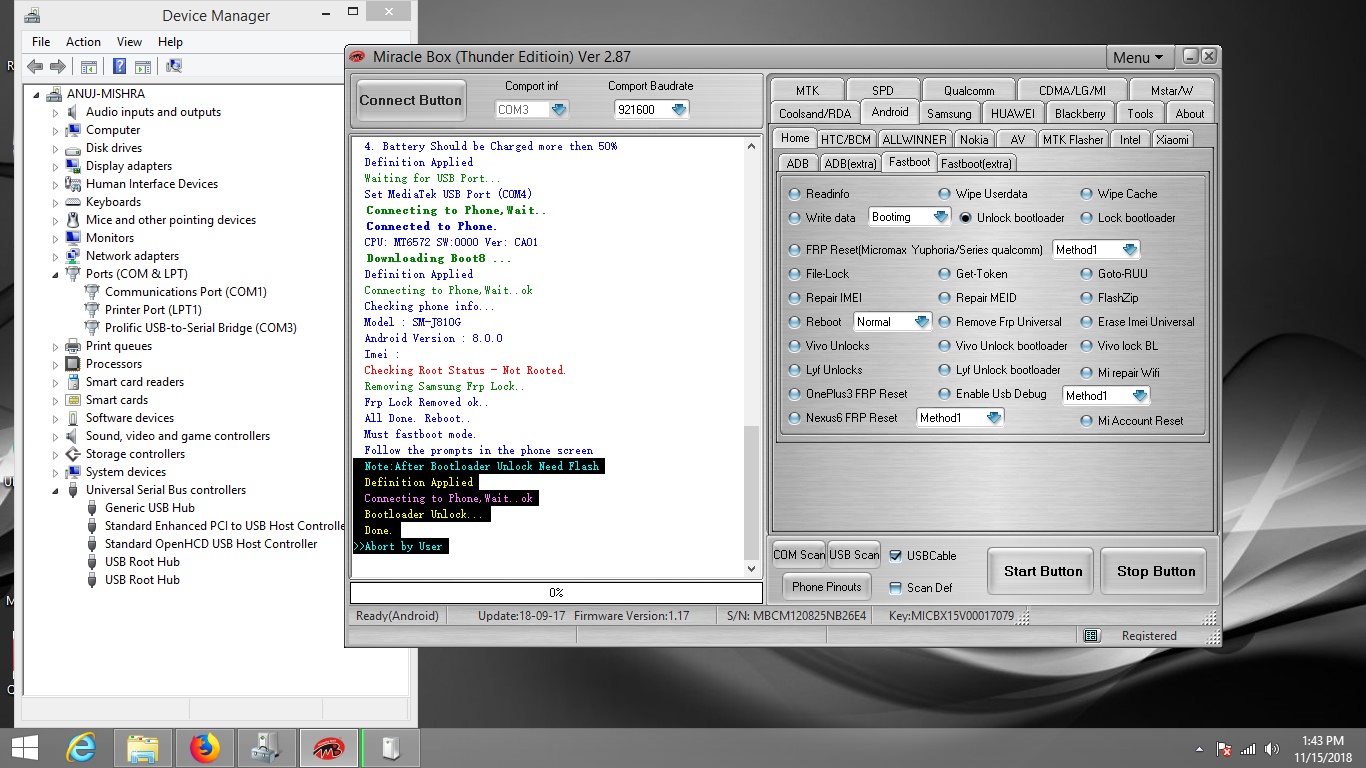Click volume icon in system tray
Image resolution: width=1366 pixels, height=768 pixels.
[x=1272, y=749]
